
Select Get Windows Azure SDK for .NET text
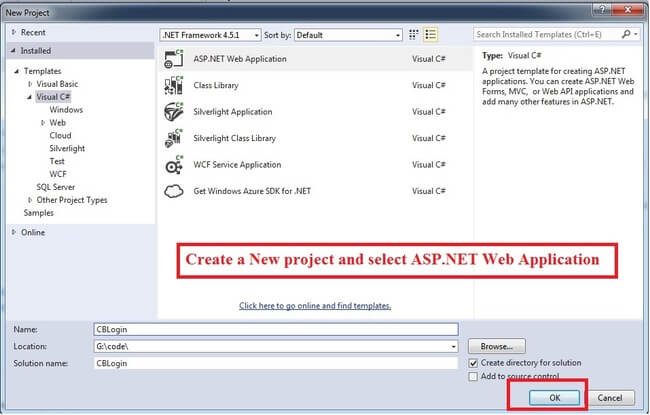click(x=252, y=191)
